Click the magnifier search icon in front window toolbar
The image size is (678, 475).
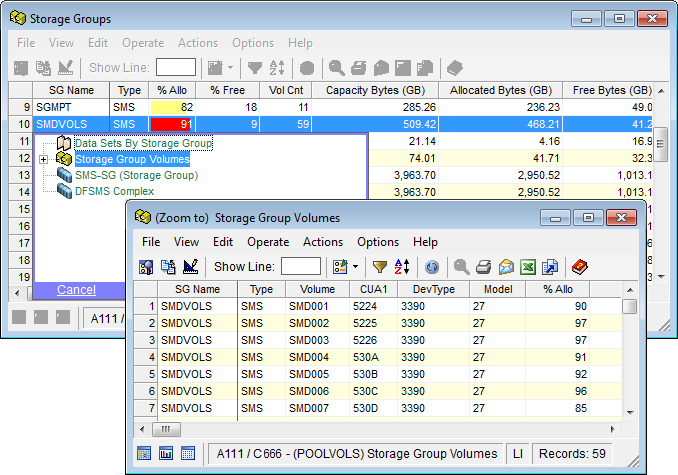(461, 267)
